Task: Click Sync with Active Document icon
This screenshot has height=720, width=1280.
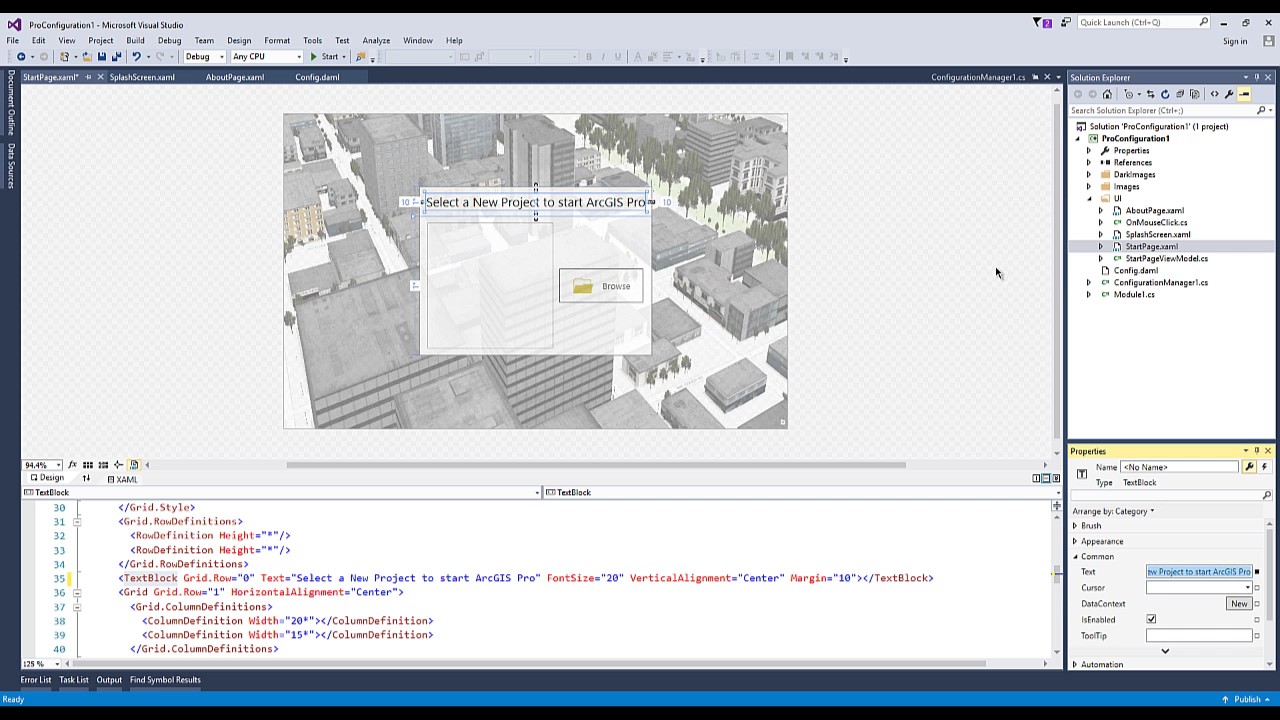Action: 1150,94
